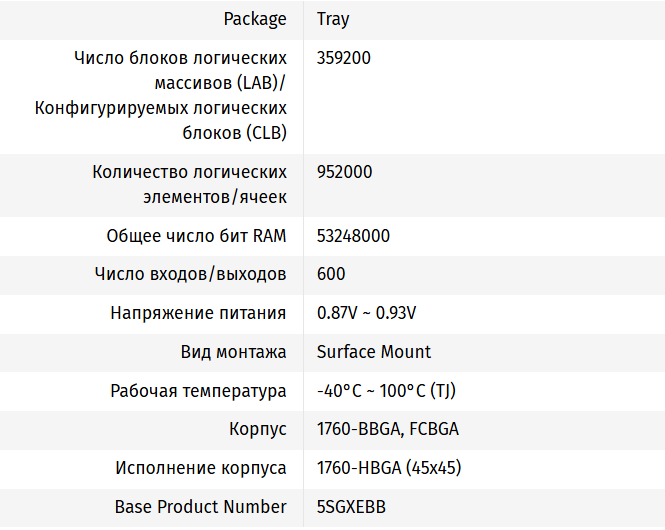Select the value 359200
665x530 pixels.
coord(344,58)
